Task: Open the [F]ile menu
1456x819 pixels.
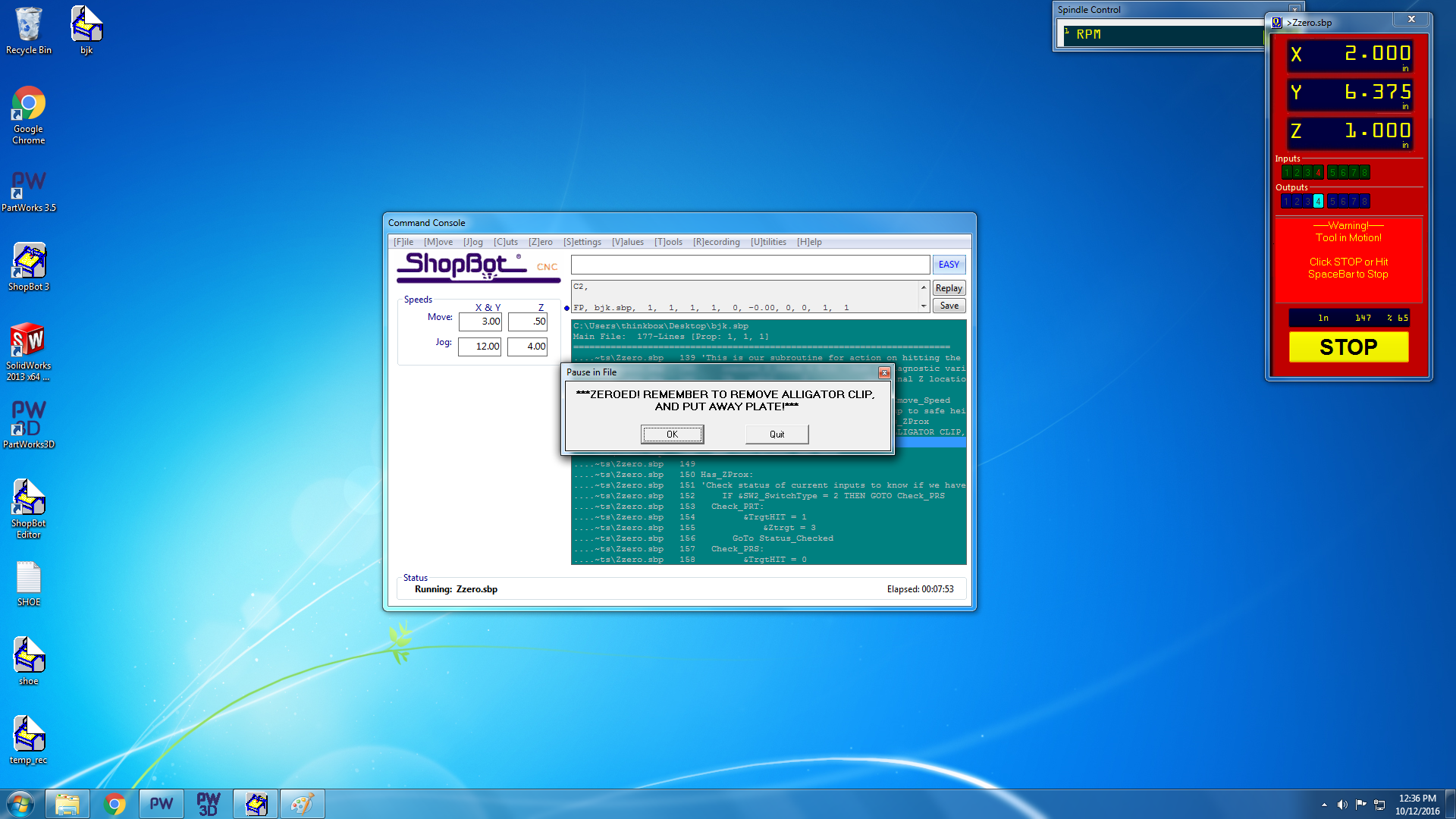Action: point(403,242)
